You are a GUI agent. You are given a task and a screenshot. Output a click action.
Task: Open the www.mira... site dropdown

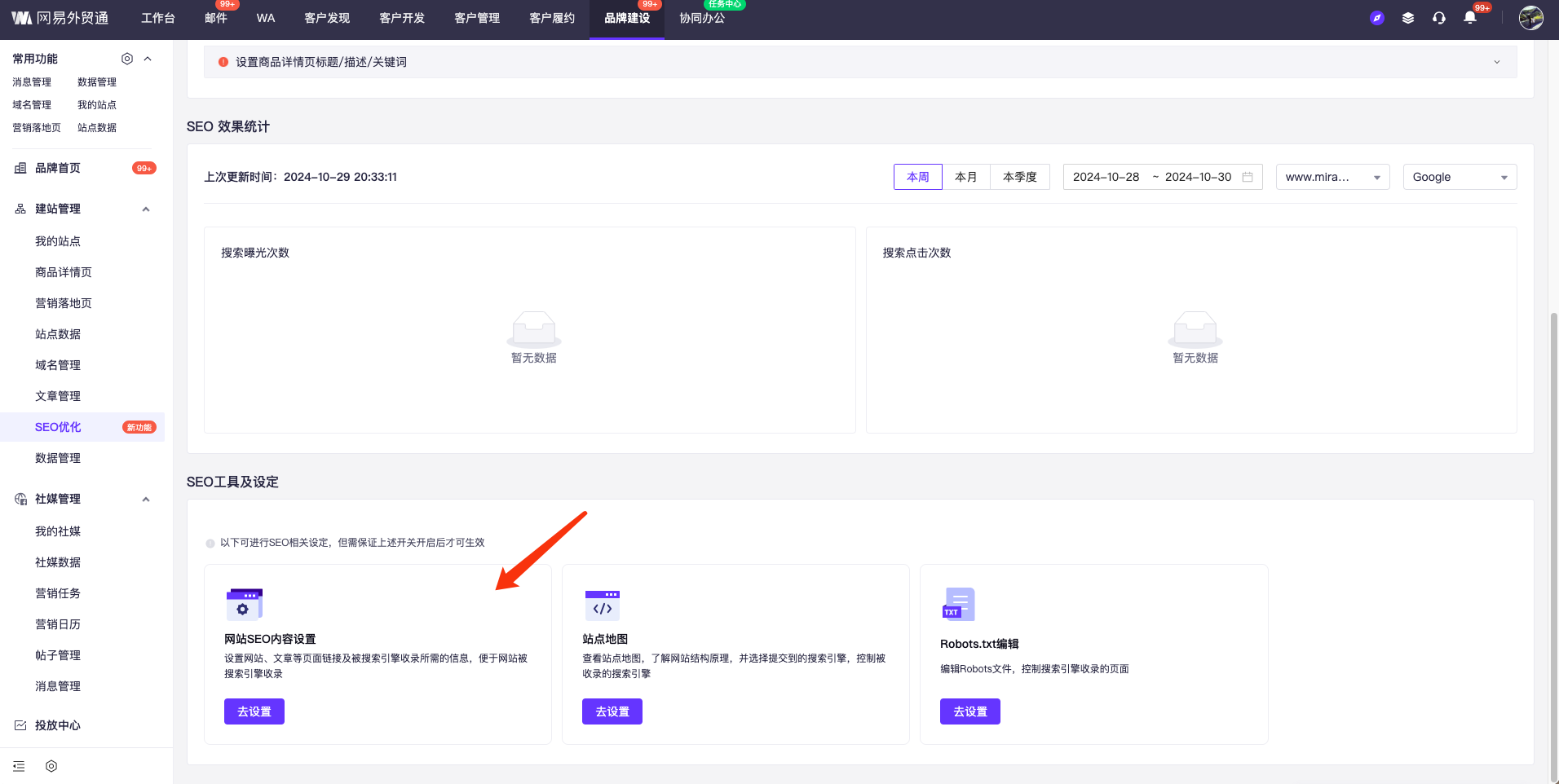(1332, 177)
